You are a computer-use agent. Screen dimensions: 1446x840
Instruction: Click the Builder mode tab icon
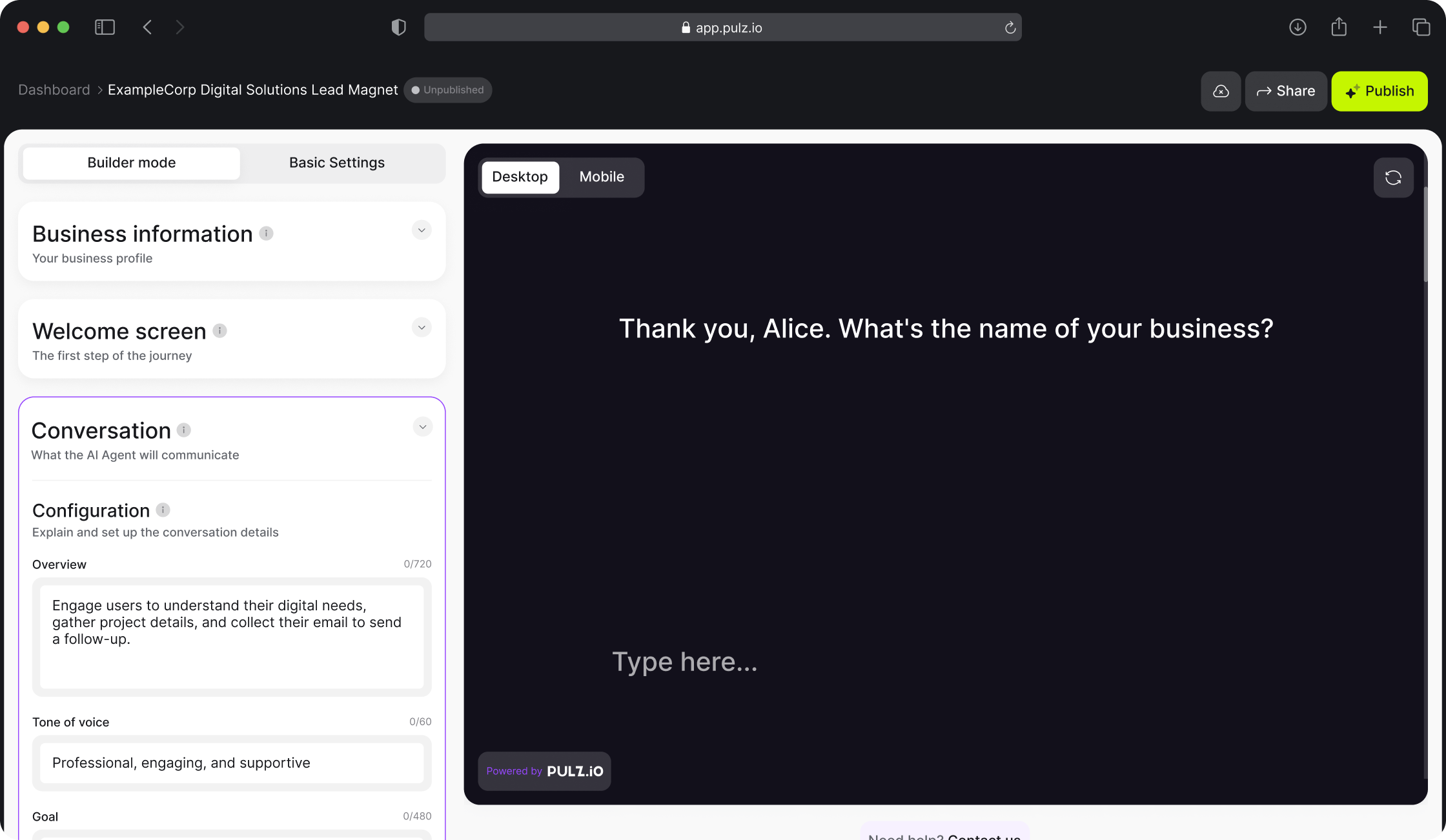(131, 162)
